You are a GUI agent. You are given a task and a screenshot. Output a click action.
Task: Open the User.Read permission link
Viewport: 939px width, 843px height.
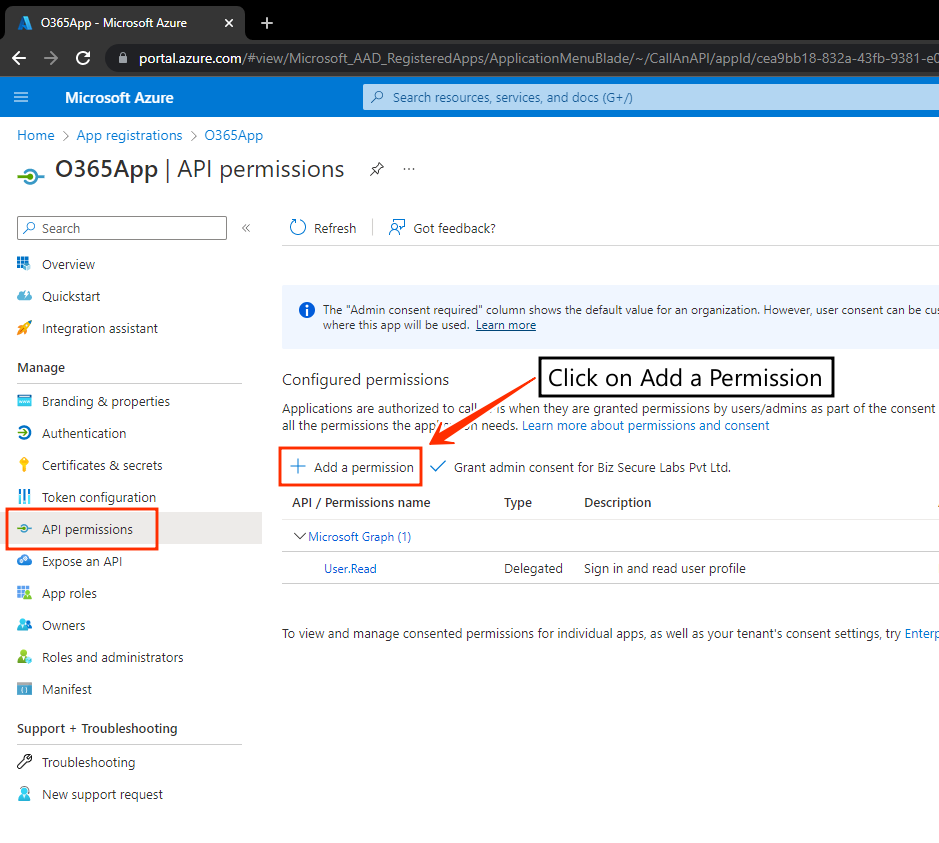[x=350, y=568]
